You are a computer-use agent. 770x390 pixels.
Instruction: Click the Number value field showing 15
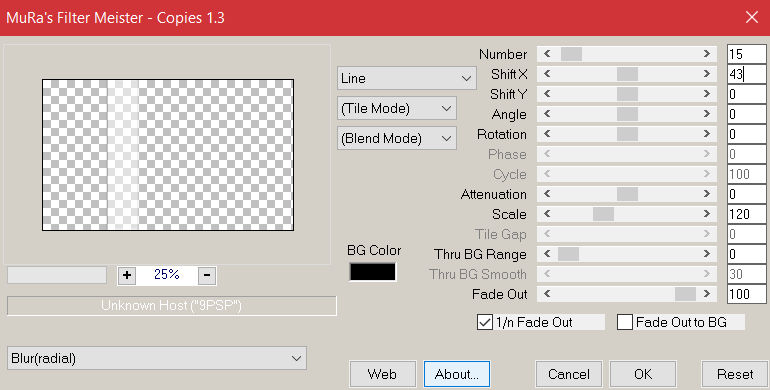coord(746,54)
